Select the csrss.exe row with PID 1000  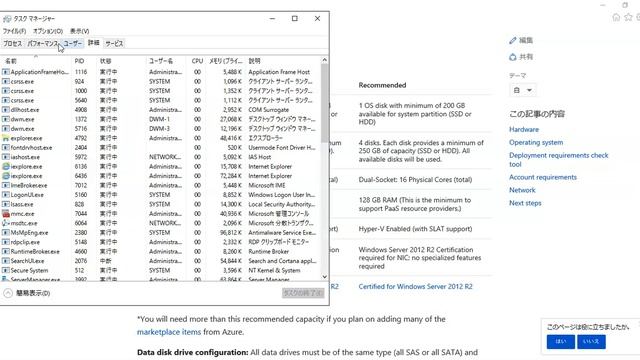click(x=161, y=91)
